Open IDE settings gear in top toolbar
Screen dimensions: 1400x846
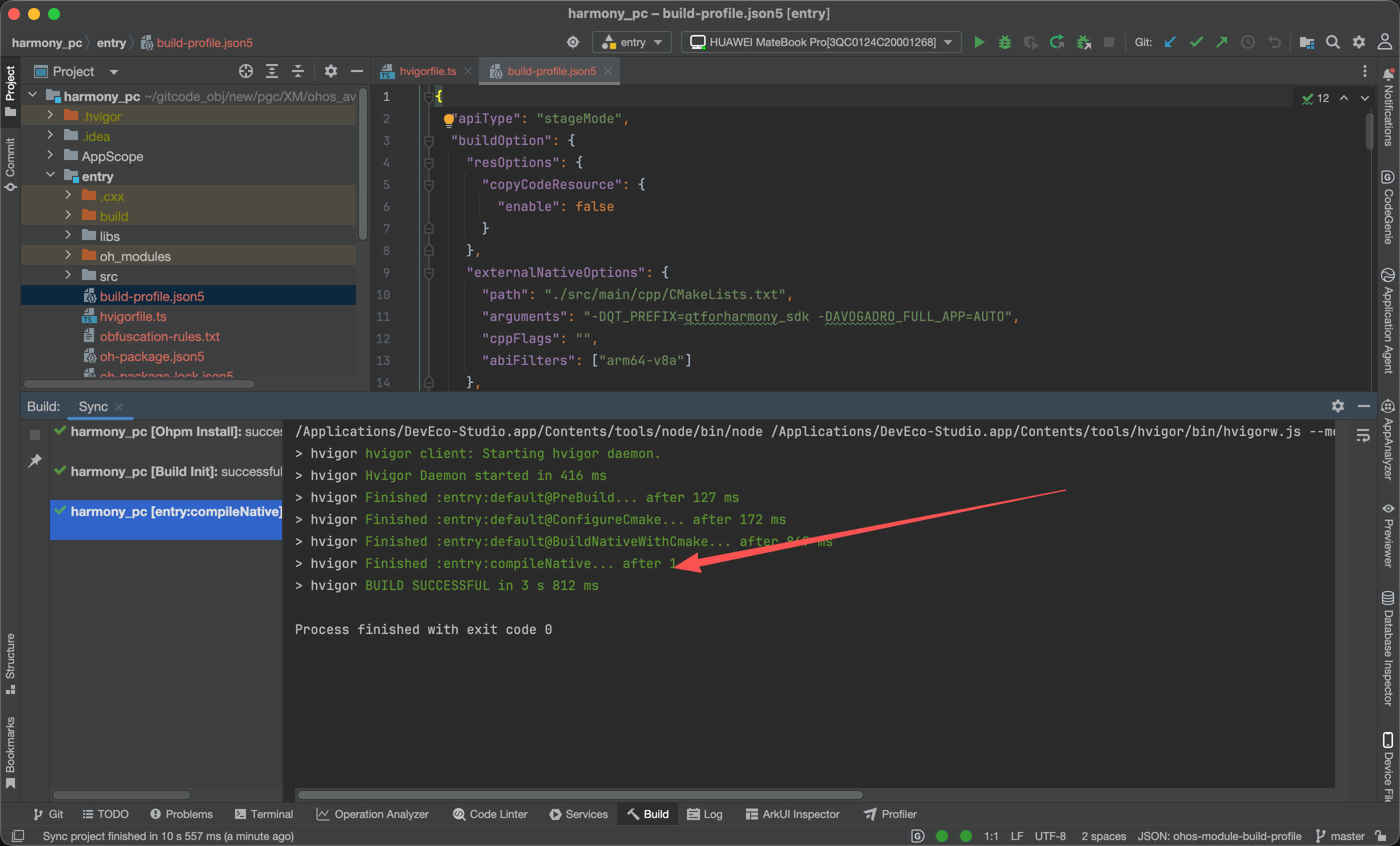coord(1358,42)
